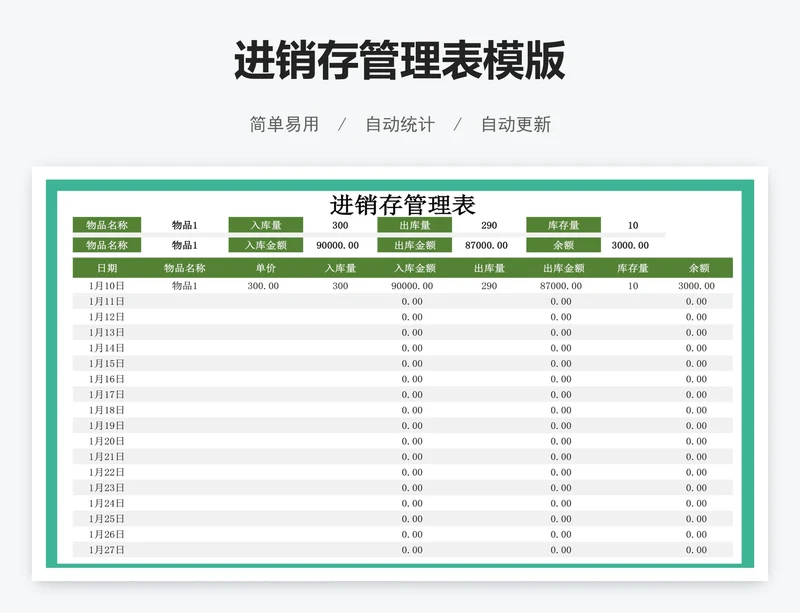Click the 入库金额 summary label
The image size is (800, 613).
266,245
